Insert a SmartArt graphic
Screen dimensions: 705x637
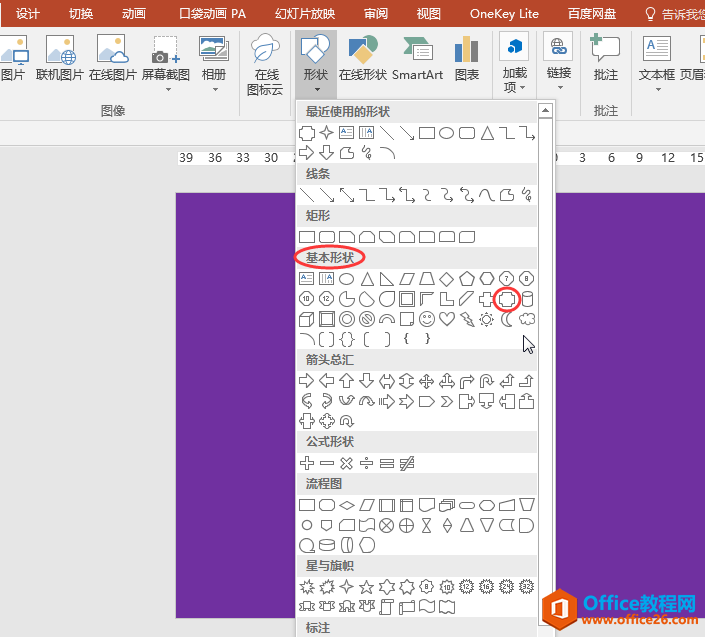417,58
